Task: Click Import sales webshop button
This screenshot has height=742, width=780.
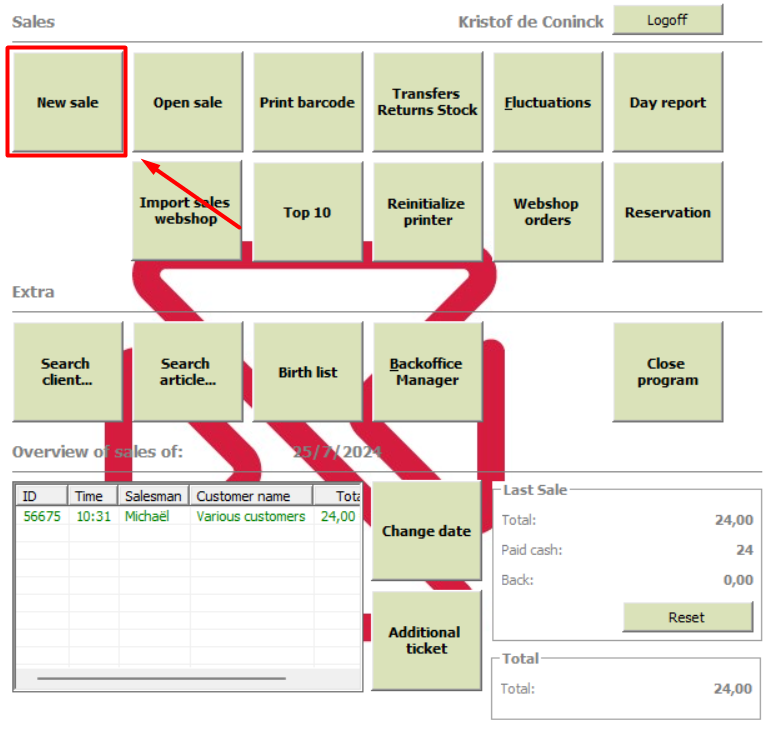Action: (187, 210)
